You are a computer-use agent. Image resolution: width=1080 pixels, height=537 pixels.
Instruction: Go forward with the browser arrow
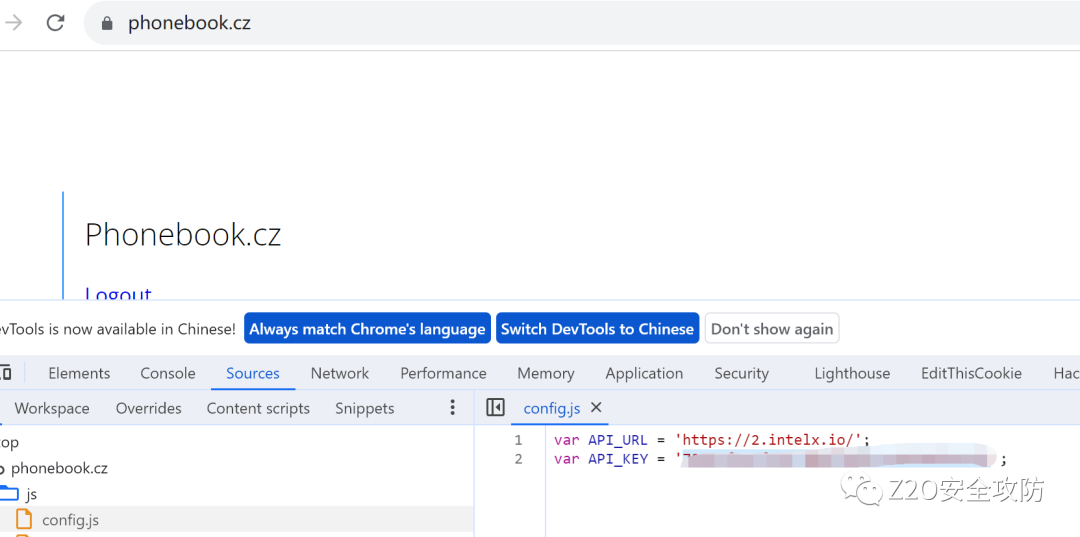(x=12, y=23)
